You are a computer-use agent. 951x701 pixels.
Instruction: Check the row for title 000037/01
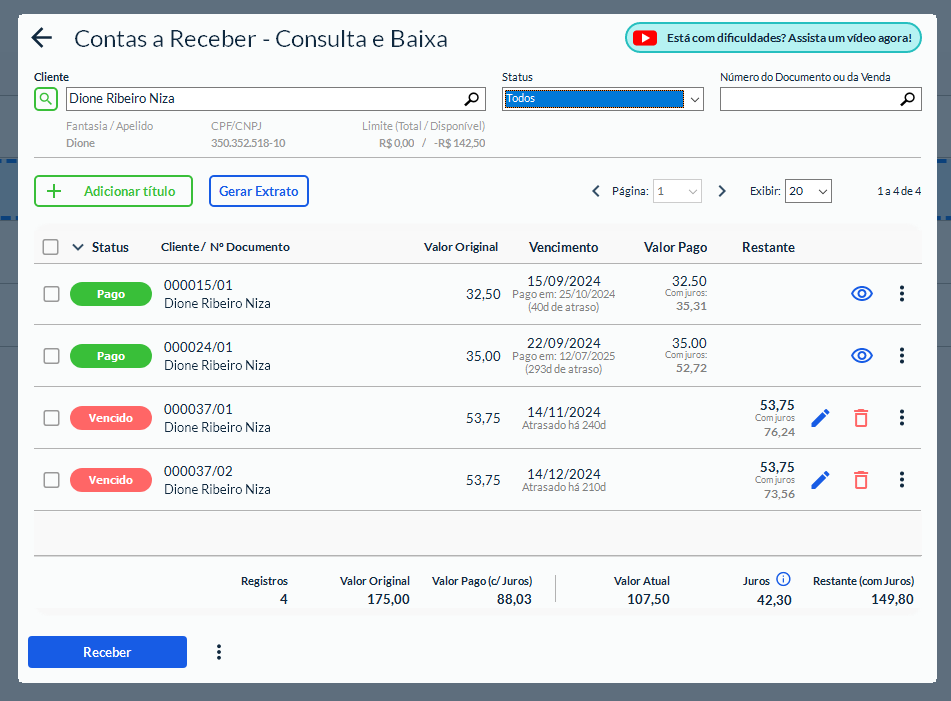point(51,418)
